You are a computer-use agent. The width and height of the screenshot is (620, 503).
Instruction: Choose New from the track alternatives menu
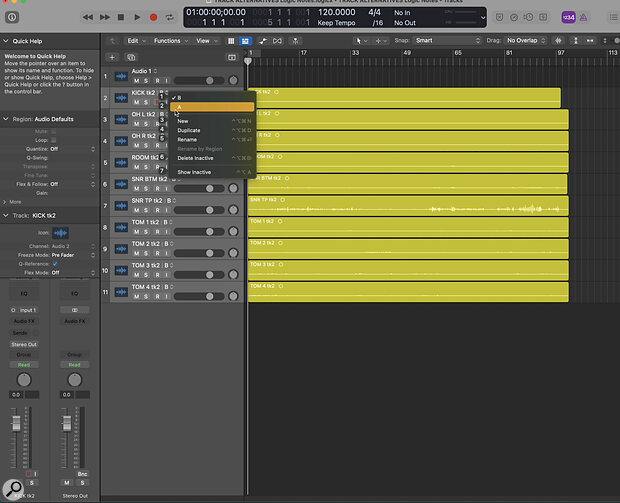(x=212, y=121)
